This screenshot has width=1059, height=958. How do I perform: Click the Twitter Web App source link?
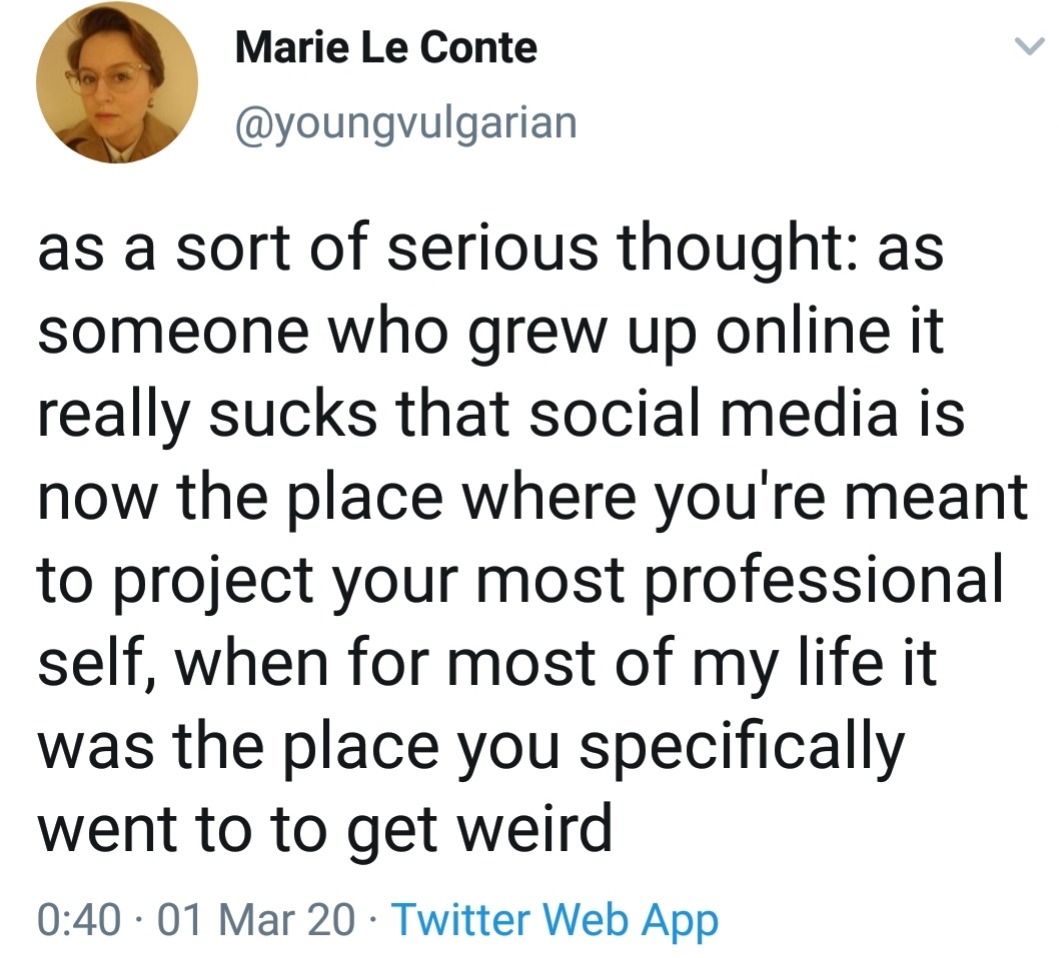(555, 920)
